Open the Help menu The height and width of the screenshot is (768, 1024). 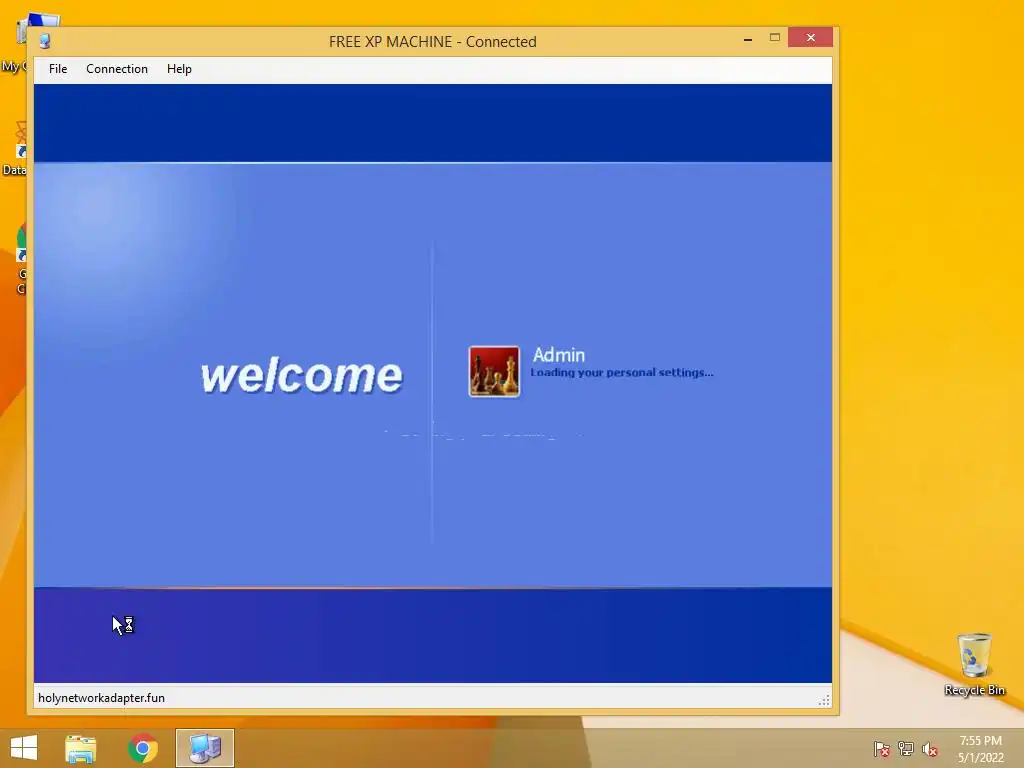pos(179,69)
